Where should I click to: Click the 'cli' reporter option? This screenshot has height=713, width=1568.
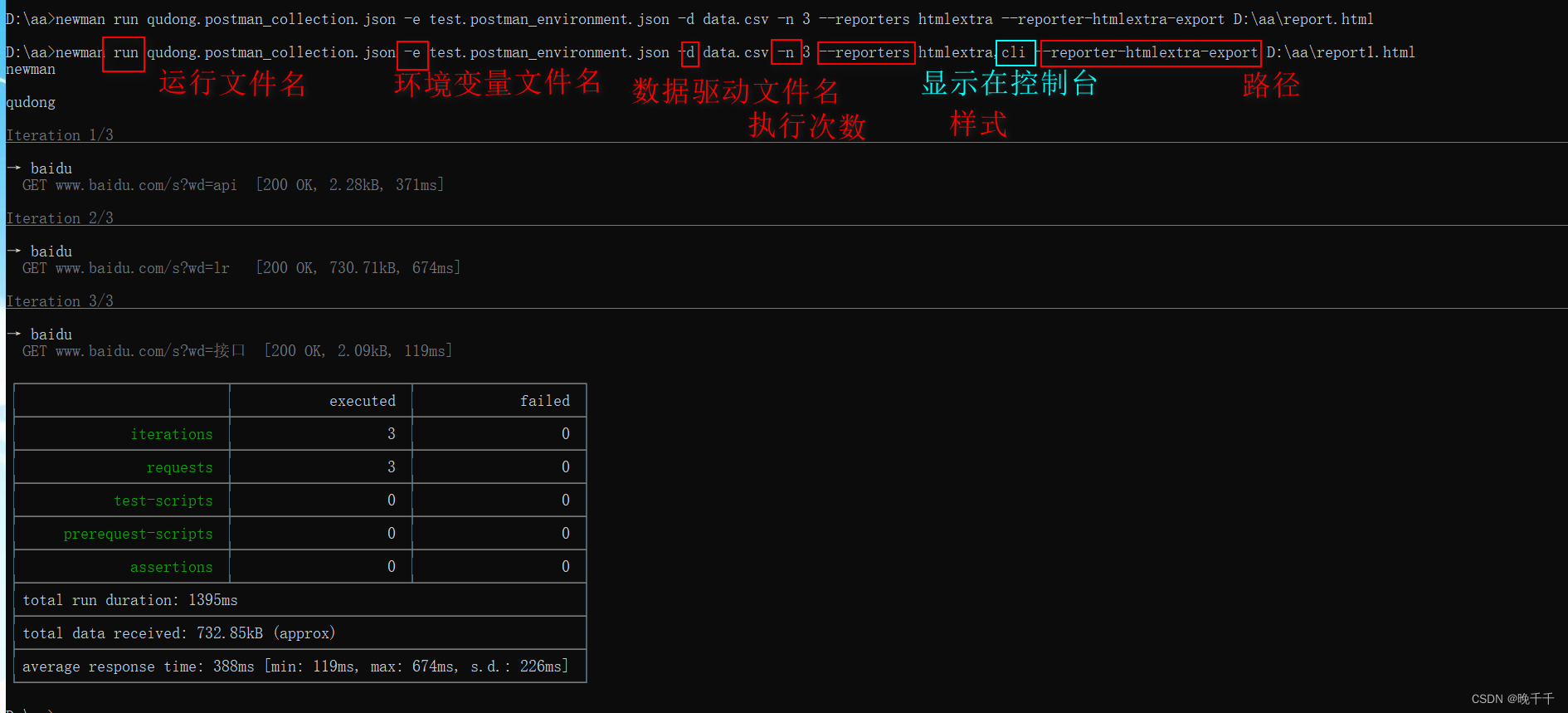pyautogui.click(x=1013, y=52)
